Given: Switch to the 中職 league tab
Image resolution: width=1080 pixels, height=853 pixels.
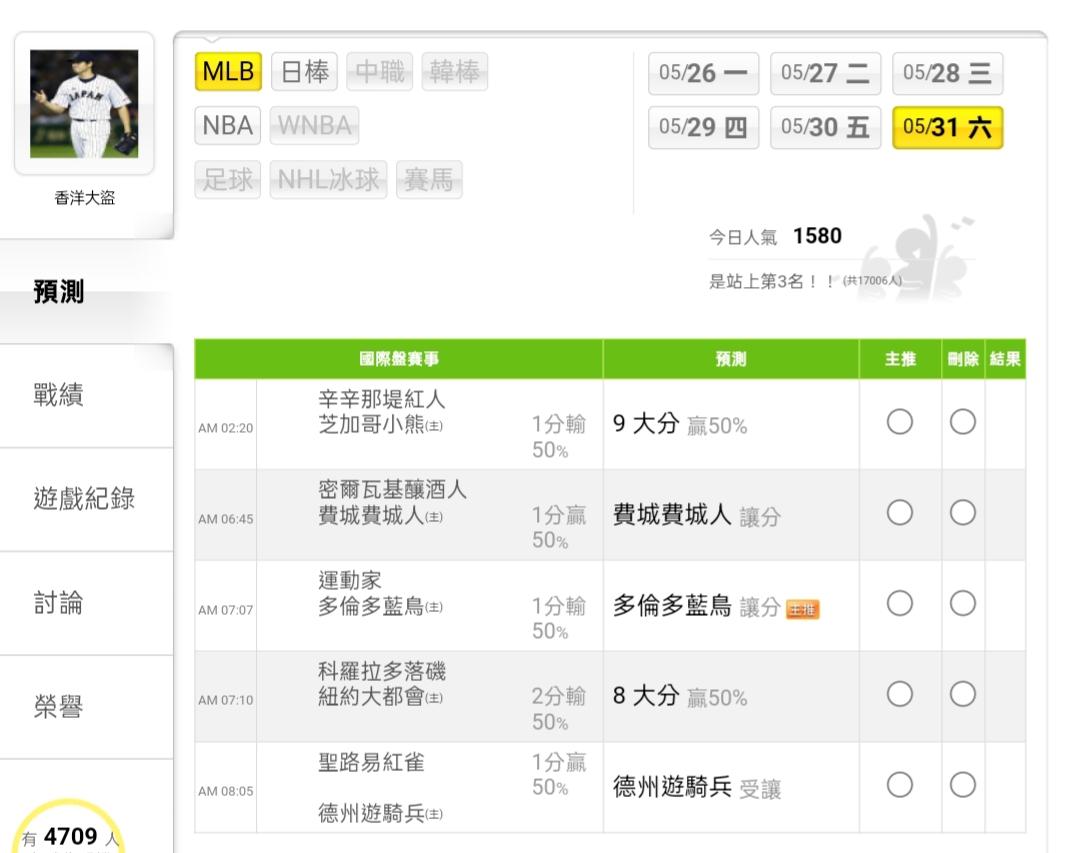Looking at the screenshot, I should click(380, 72).
